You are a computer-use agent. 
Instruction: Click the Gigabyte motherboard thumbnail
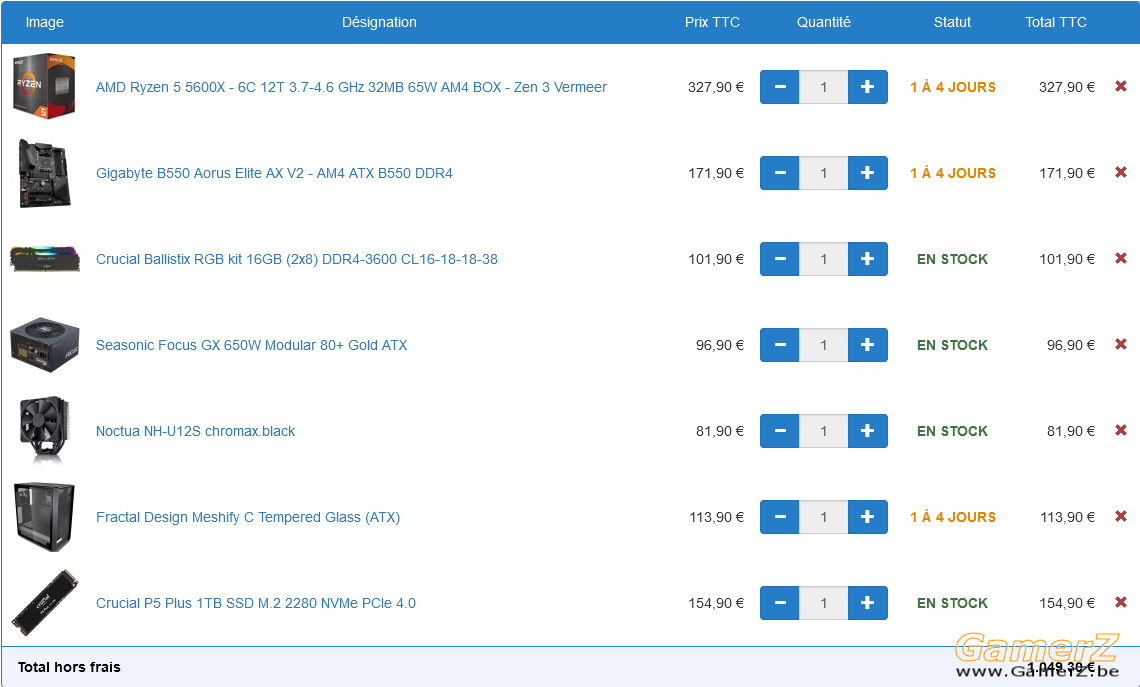[44, 173]
